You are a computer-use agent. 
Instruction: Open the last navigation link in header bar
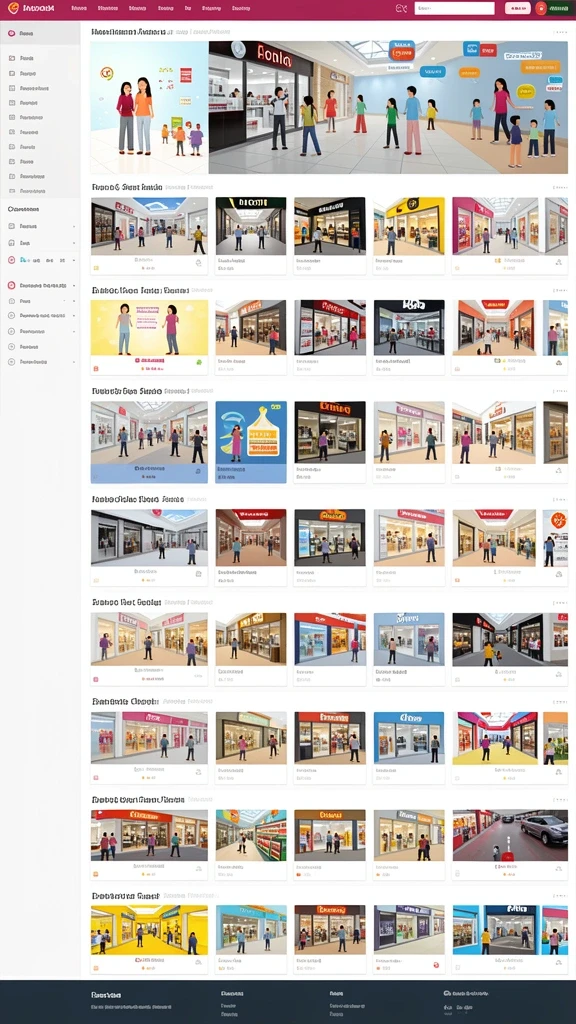pyautogui.click(x=241, y=8)
